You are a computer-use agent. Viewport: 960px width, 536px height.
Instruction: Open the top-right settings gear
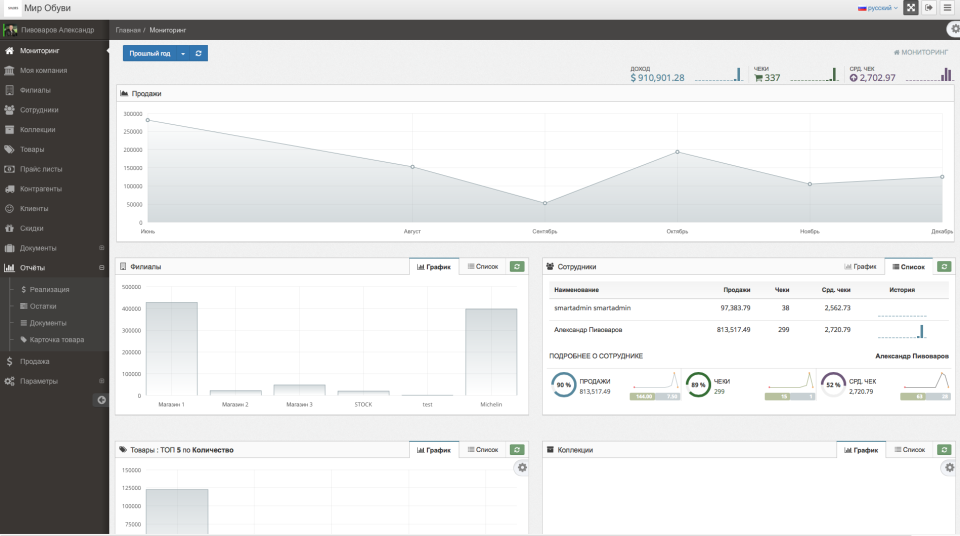pos(954,29)
